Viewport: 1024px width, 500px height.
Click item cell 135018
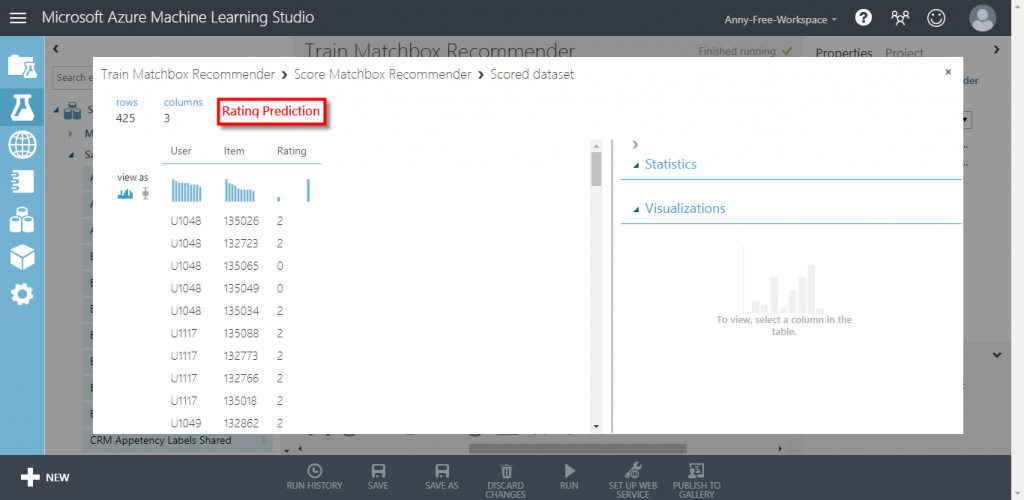click(x=241, y=401)
